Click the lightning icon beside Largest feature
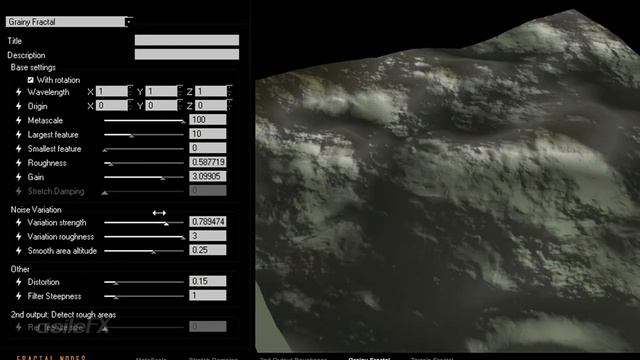This screenshot has height=360, width=640. [18, 135]
